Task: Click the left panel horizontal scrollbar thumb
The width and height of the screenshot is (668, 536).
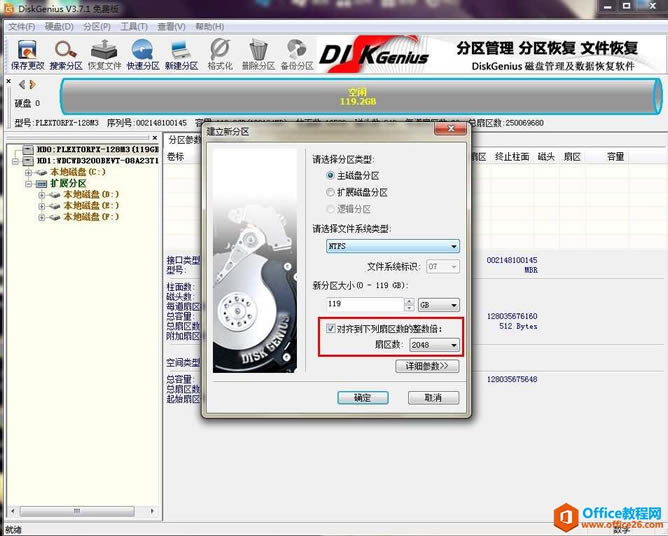Action: coord(77,510)
